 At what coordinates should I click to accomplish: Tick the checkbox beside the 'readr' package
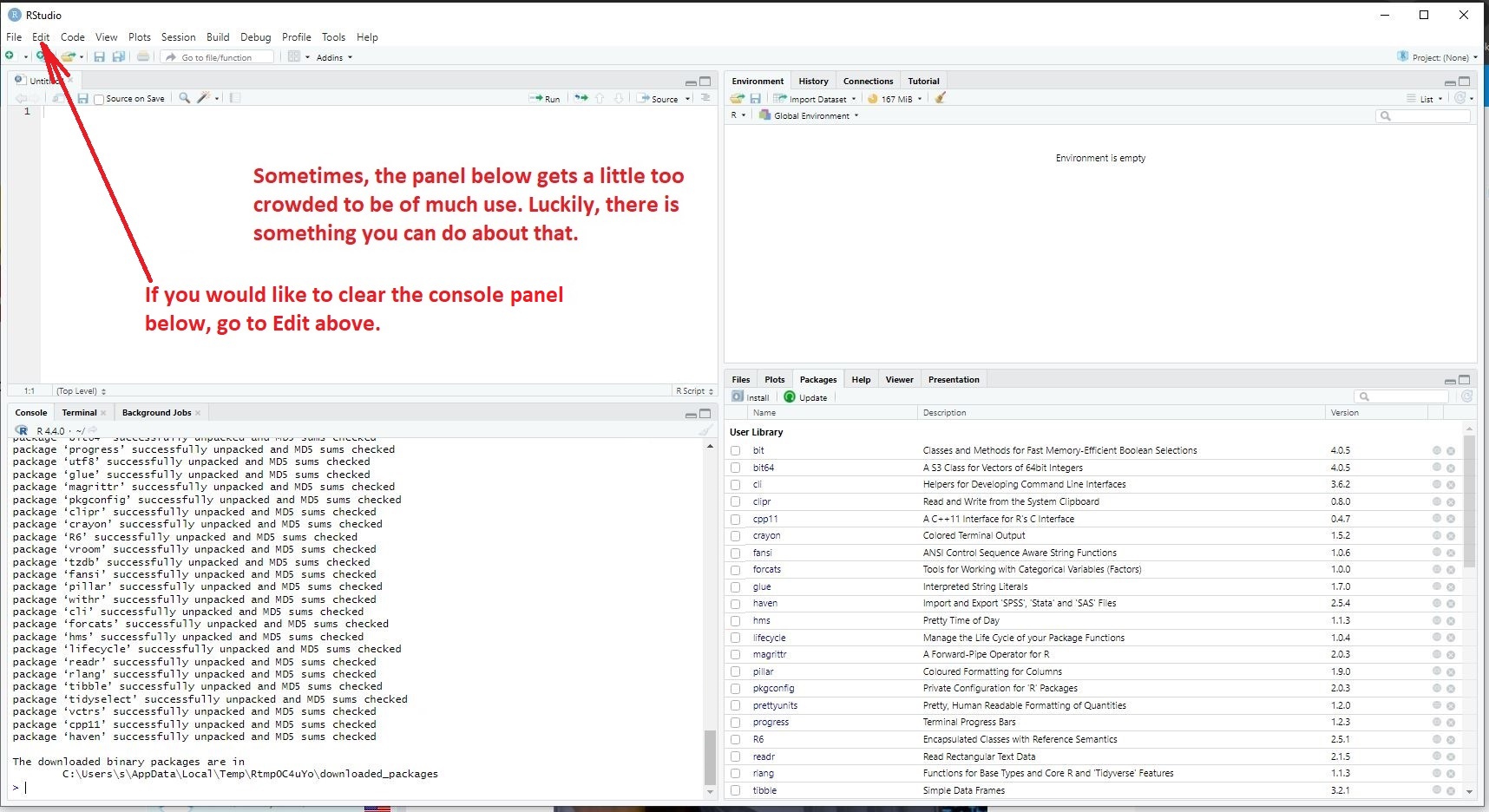point(736,756)
